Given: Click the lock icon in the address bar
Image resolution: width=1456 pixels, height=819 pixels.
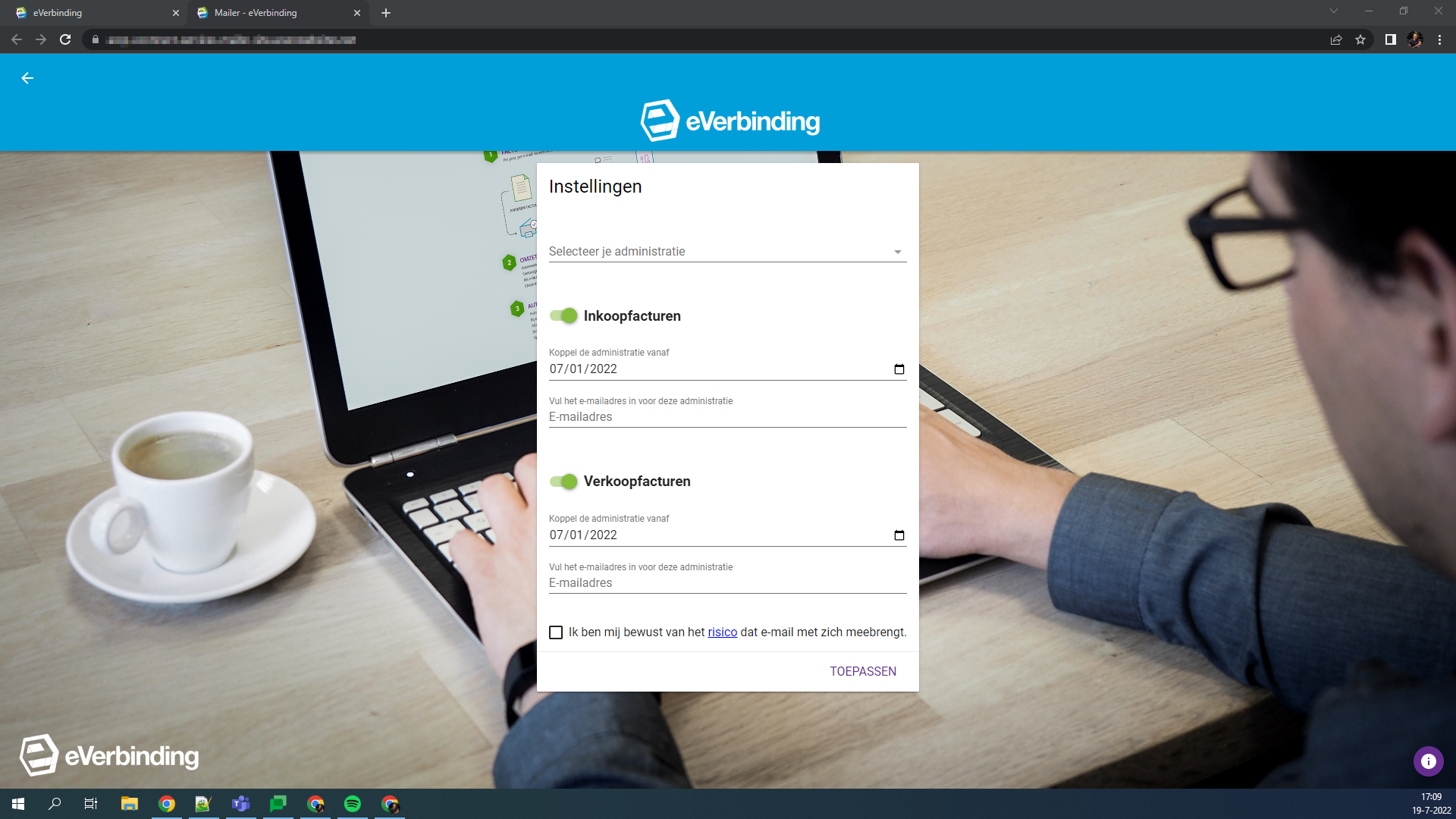Looking at the screenshot, I should [x=95, y=39].
